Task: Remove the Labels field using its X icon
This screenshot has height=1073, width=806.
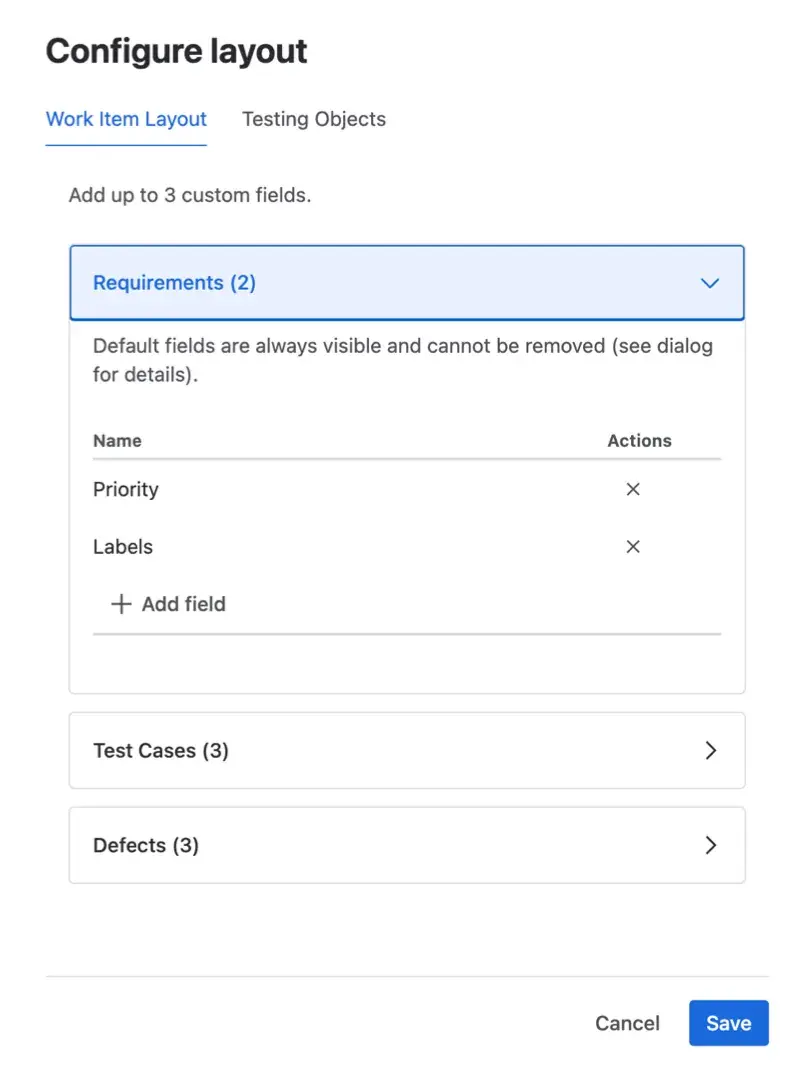Action: click(633, 547)
